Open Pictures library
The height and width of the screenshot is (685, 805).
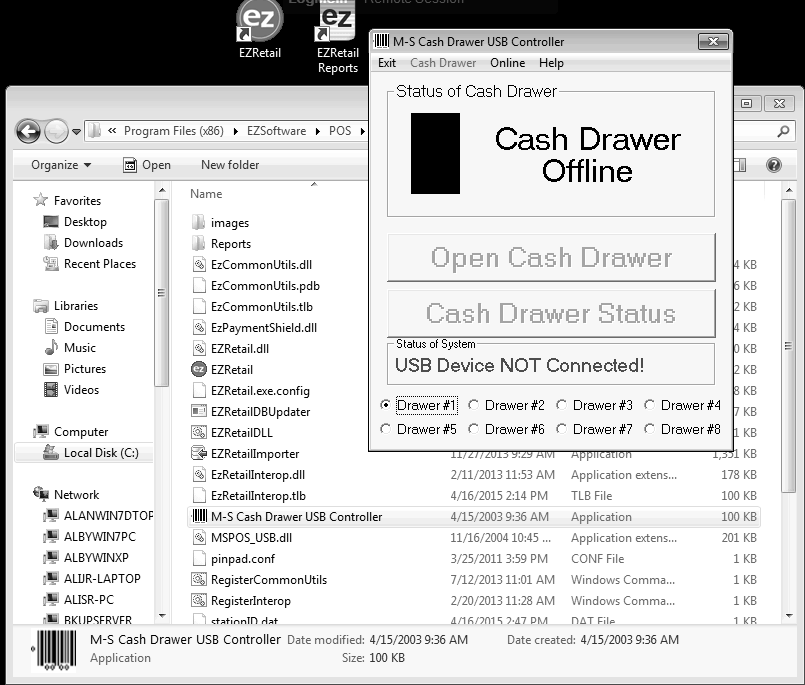[75, 369]
